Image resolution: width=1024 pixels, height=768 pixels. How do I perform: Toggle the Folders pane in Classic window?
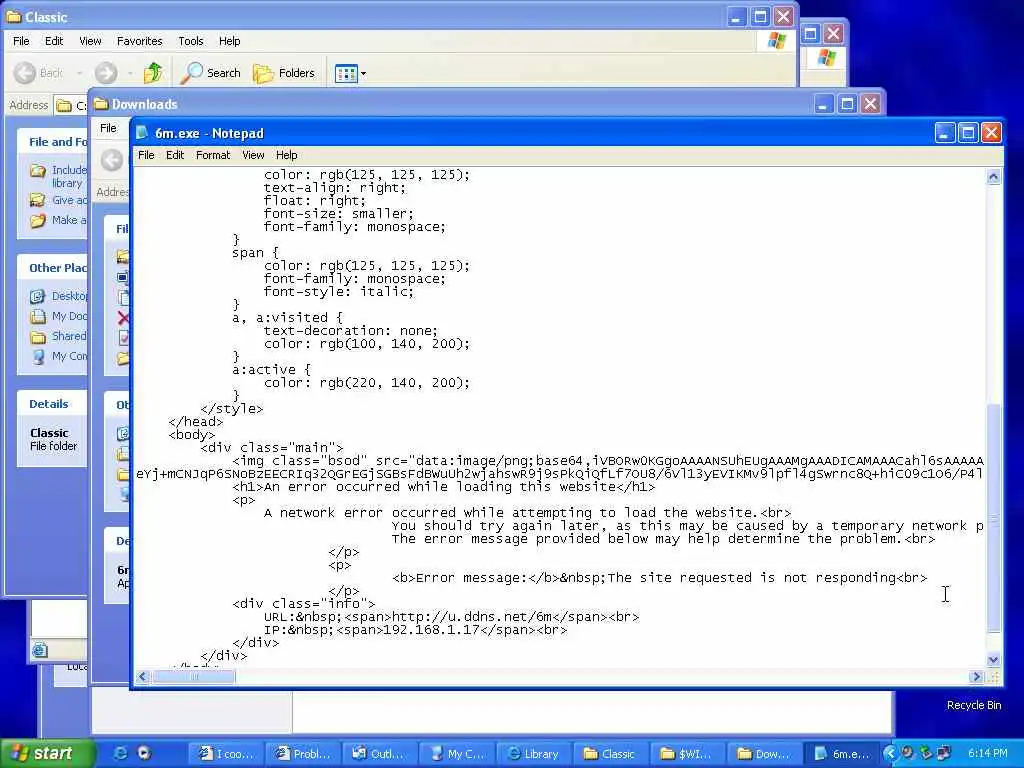pyautogui.click(x=284, y=72)
